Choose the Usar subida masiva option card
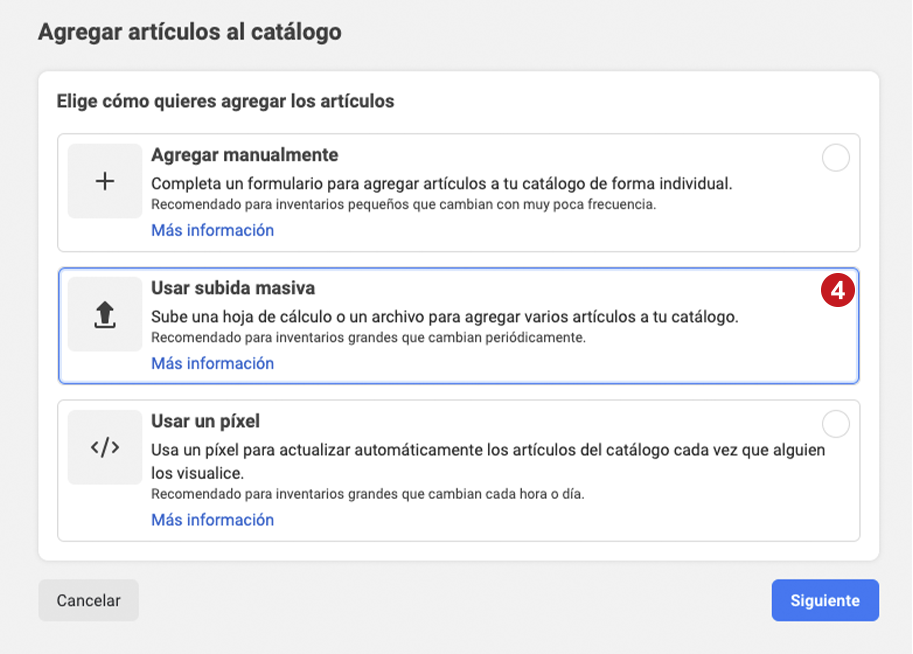Image resolution: width=913 pixels, height=654 pixels. point(459,326)
